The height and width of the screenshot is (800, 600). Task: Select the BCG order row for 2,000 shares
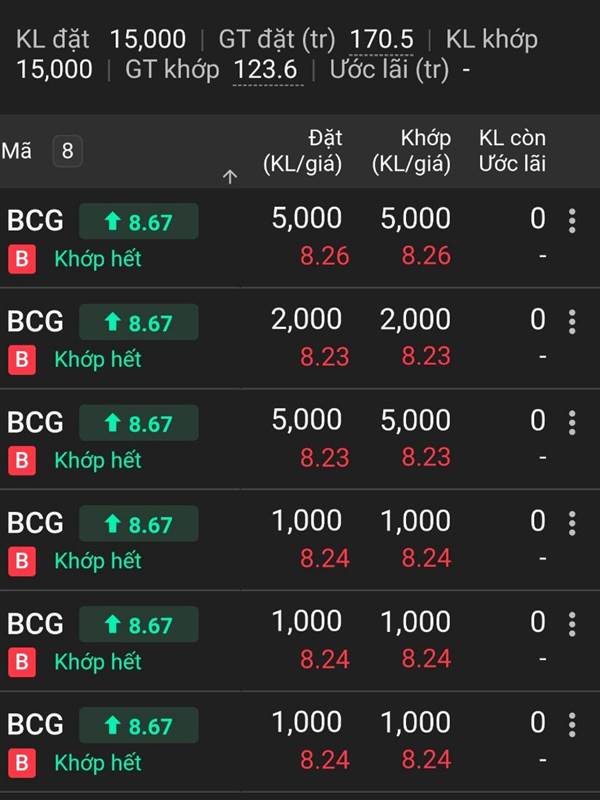(300, 338)
